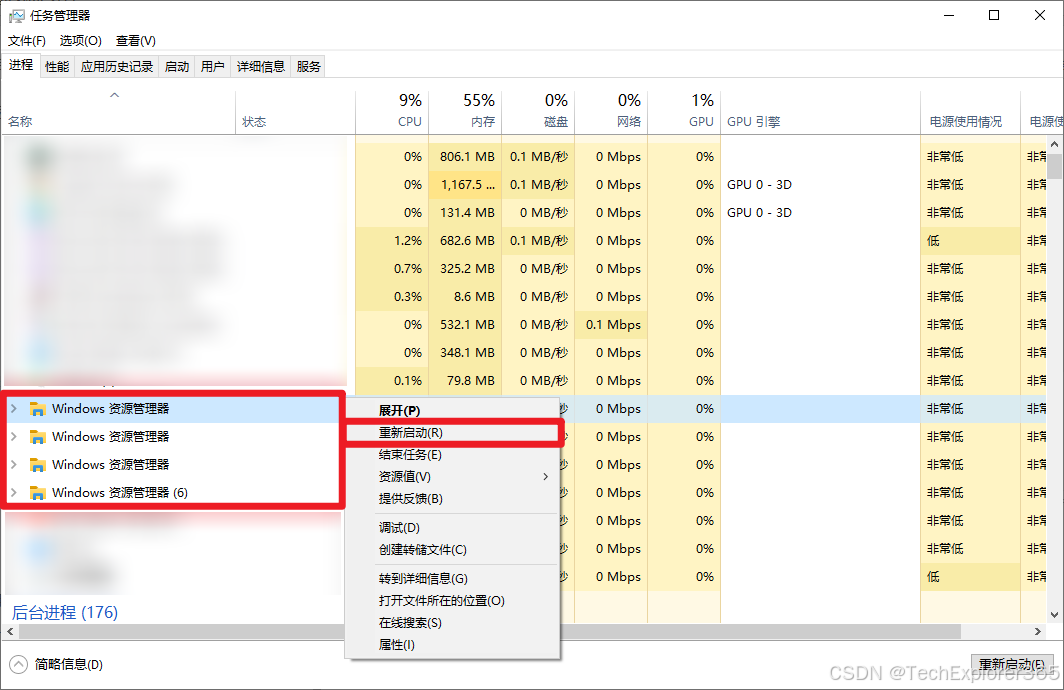The image size is (1064, 690).
Task: Open the 文件(F) menu
Action: (x=26, y=41)
